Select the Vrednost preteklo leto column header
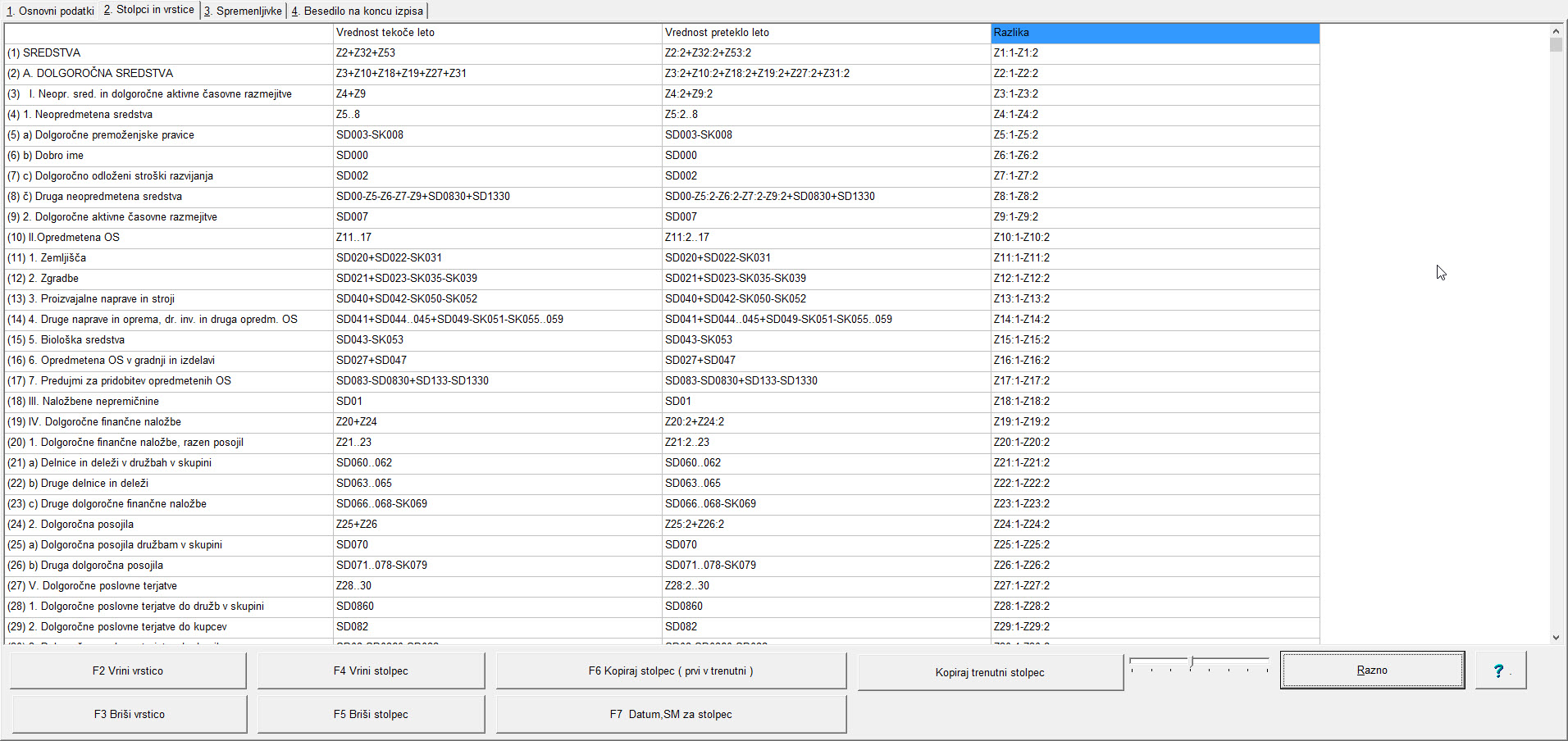The height and width of the screenshot is (741, 1568). coord(827,33)
